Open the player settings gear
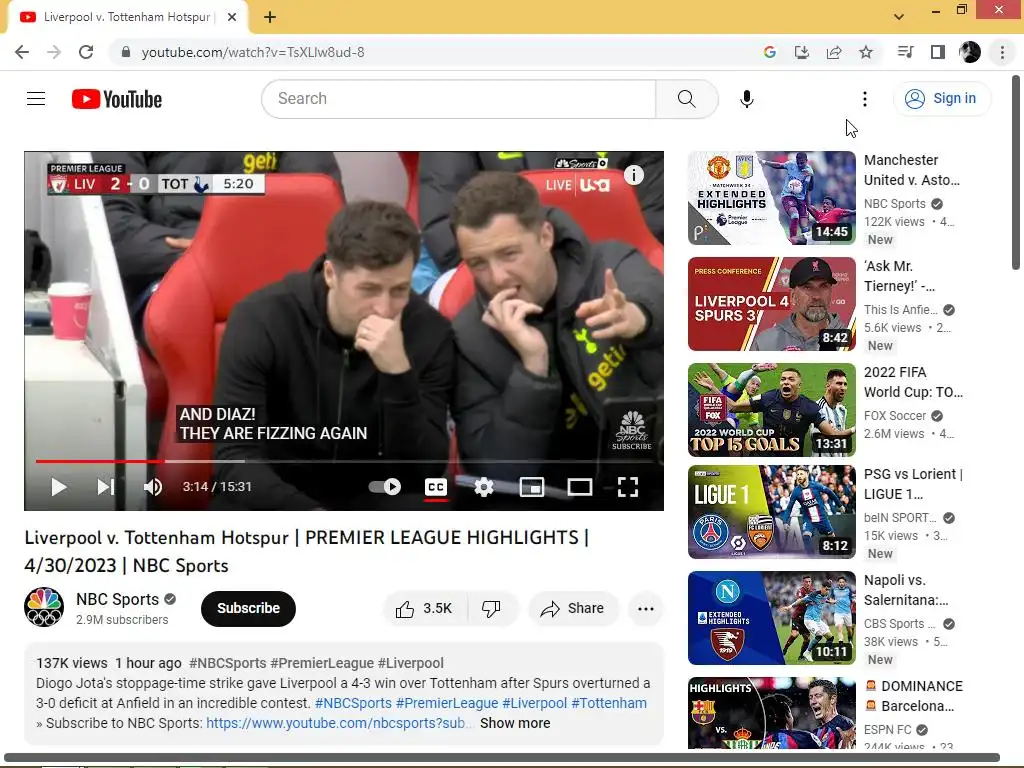 [x=484, y=487]
